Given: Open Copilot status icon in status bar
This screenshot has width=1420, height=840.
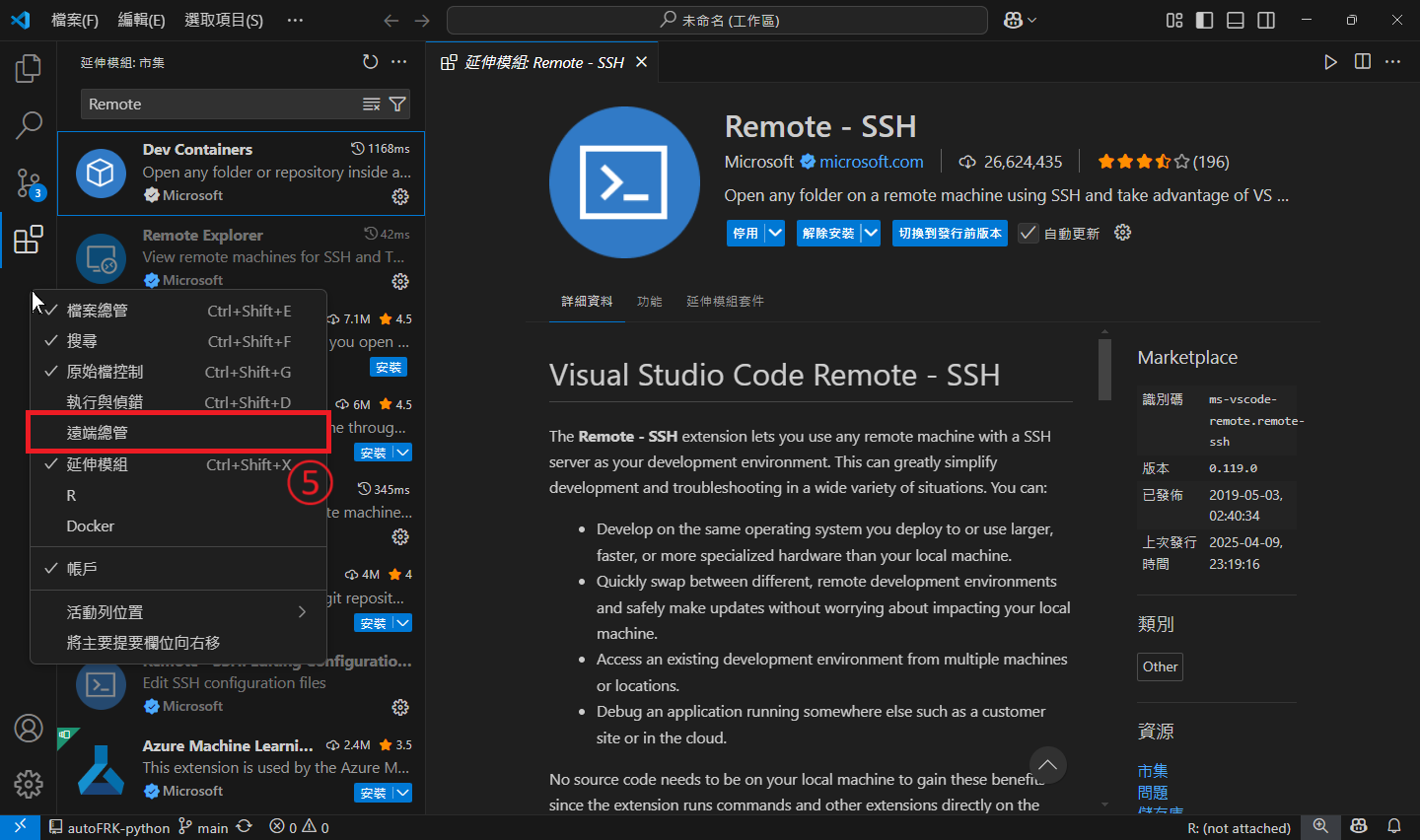Looking at the screenshot, I should tap(1359, 827).
